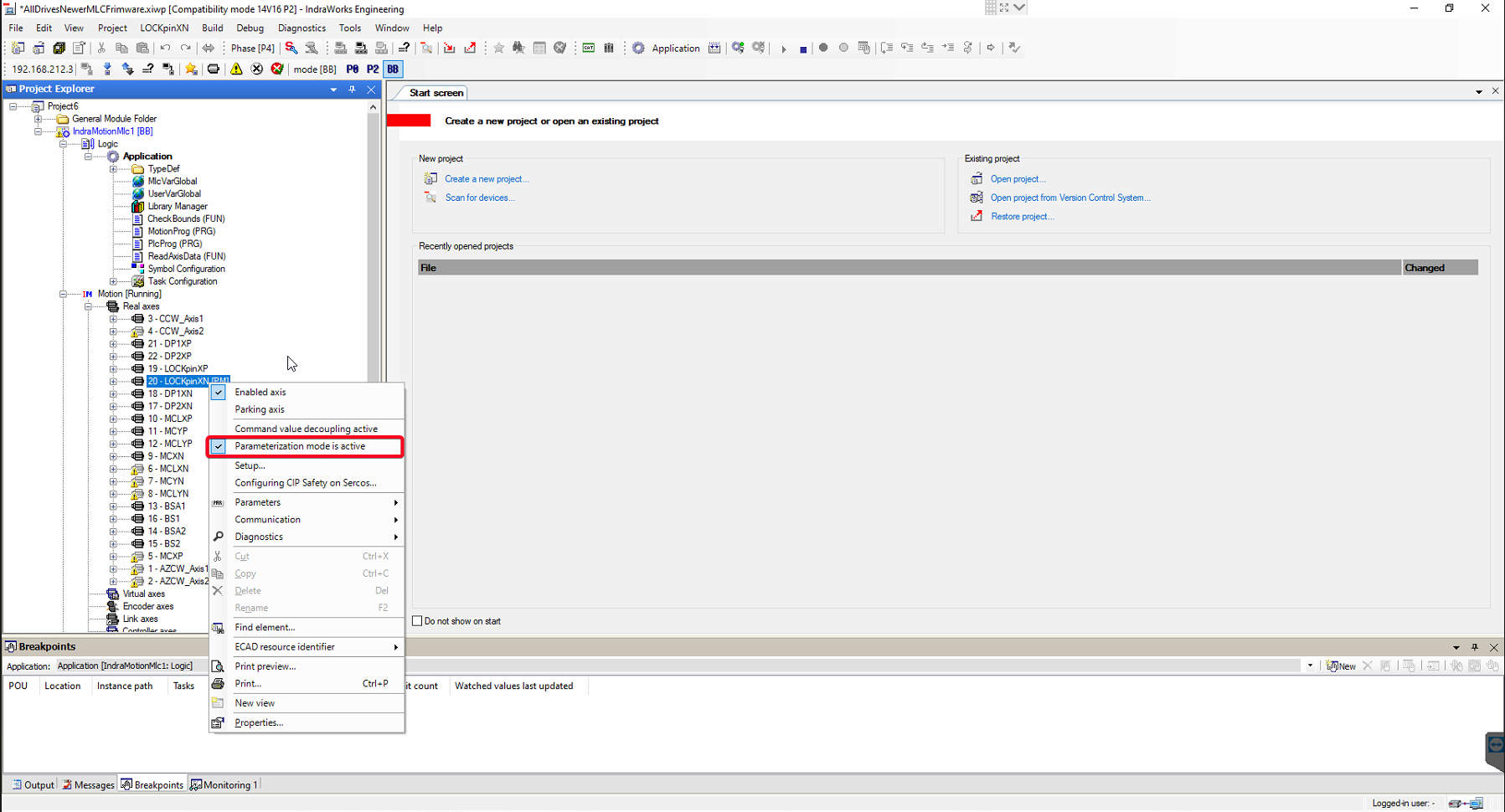Viewport: 1505px width, 812px height.
Task: Click the login gear with green dot icon
Action: point(738,49)
